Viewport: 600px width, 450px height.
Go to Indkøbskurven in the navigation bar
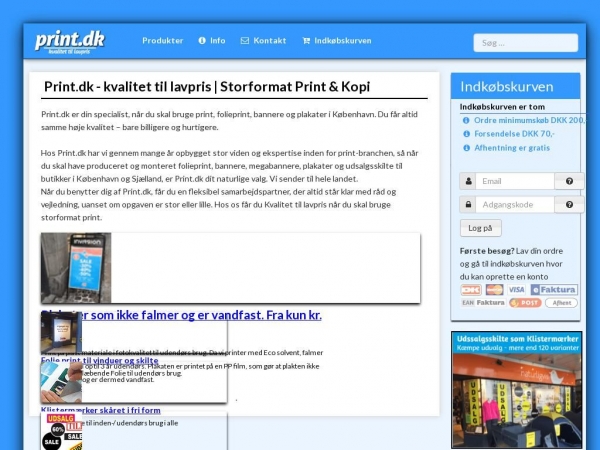click(x=337, y=41)
